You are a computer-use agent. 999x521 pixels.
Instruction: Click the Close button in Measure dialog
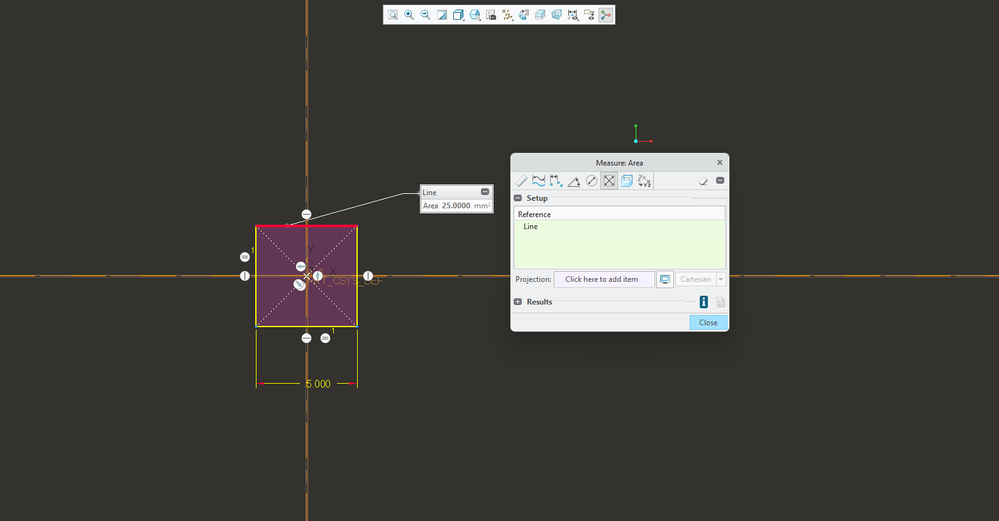708,323
